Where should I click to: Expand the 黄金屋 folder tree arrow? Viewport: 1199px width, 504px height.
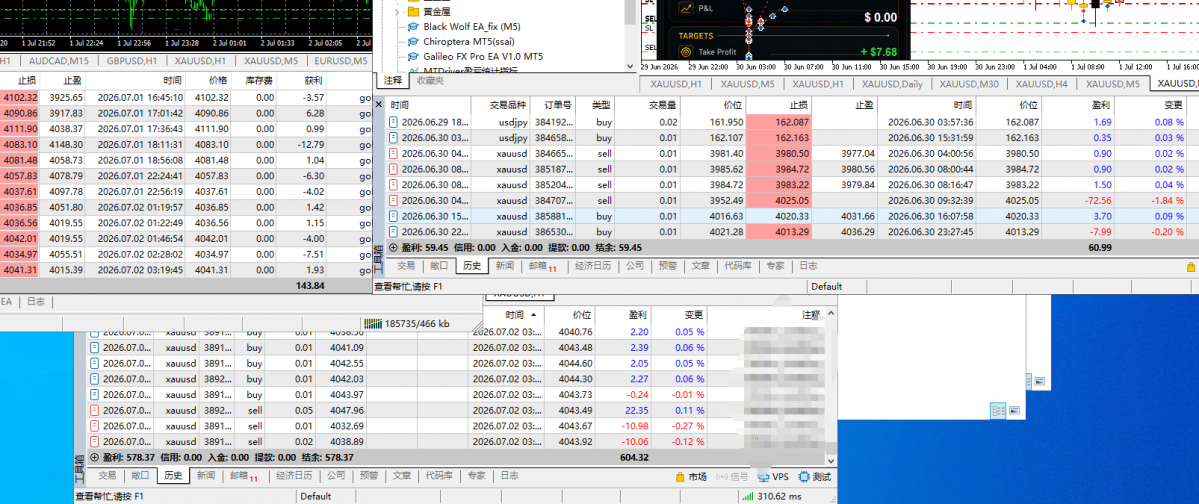pyautogui.click(x=397, y=12)
